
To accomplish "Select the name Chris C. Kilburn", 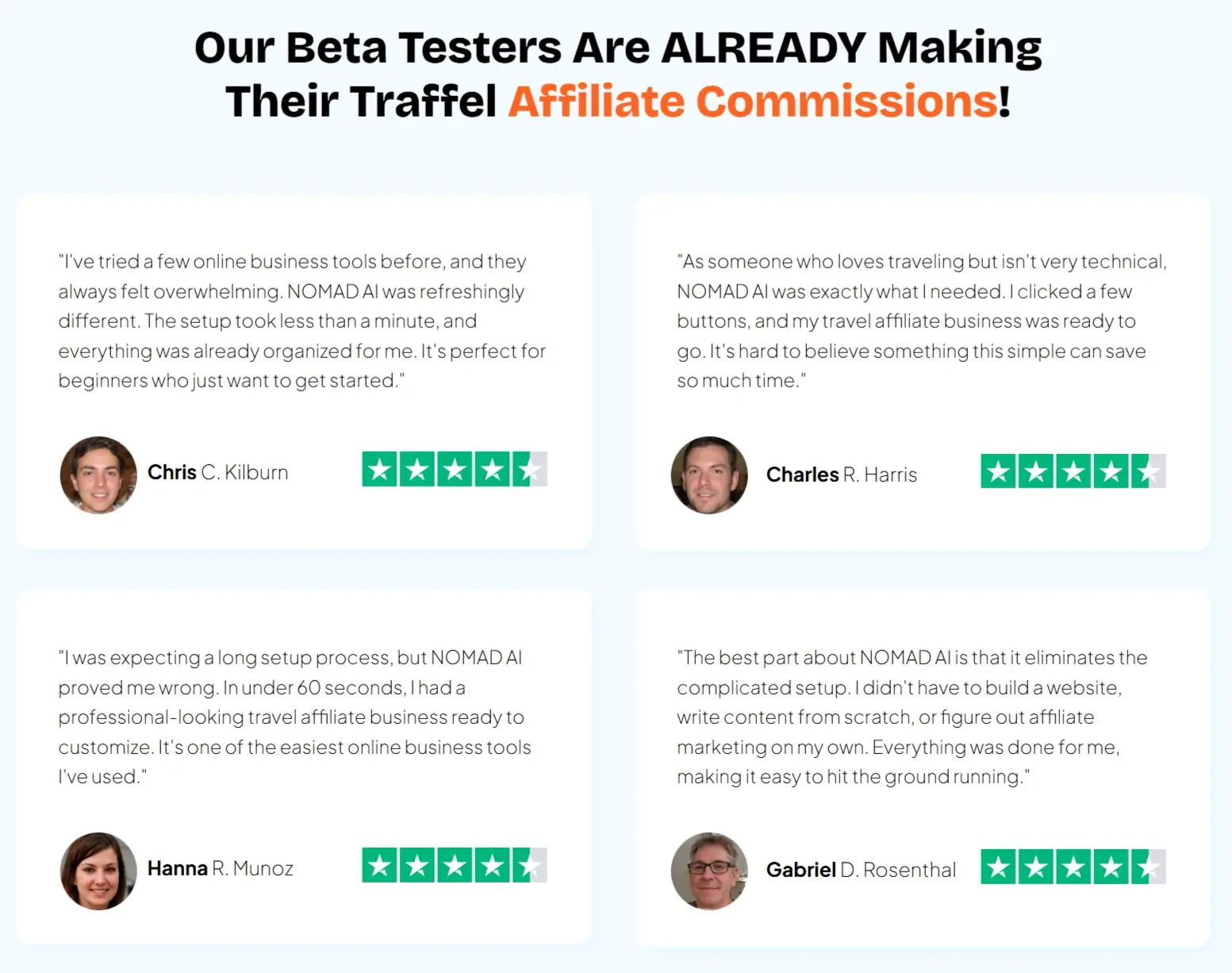I will [218, 472].
